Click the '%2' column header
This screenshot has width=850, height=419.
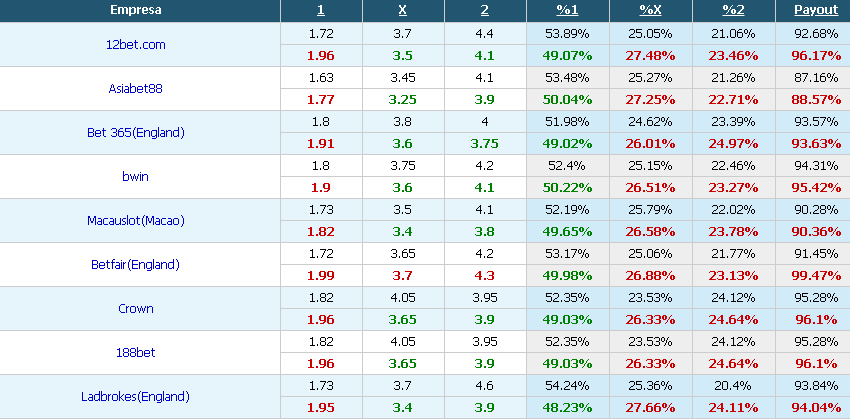733,11
